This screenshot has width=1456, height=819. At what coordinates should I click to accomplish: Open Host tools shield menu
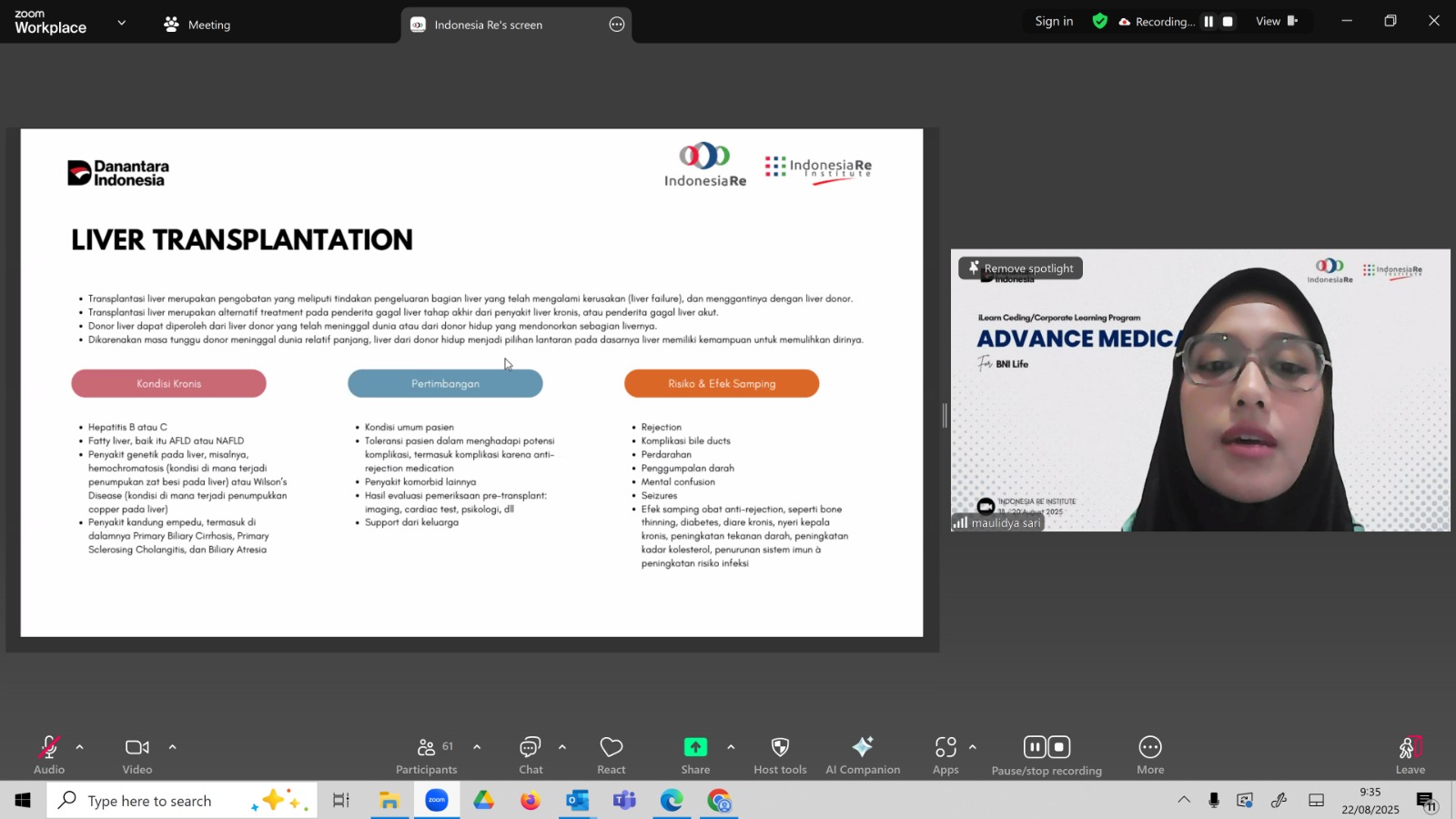[780, 755]
